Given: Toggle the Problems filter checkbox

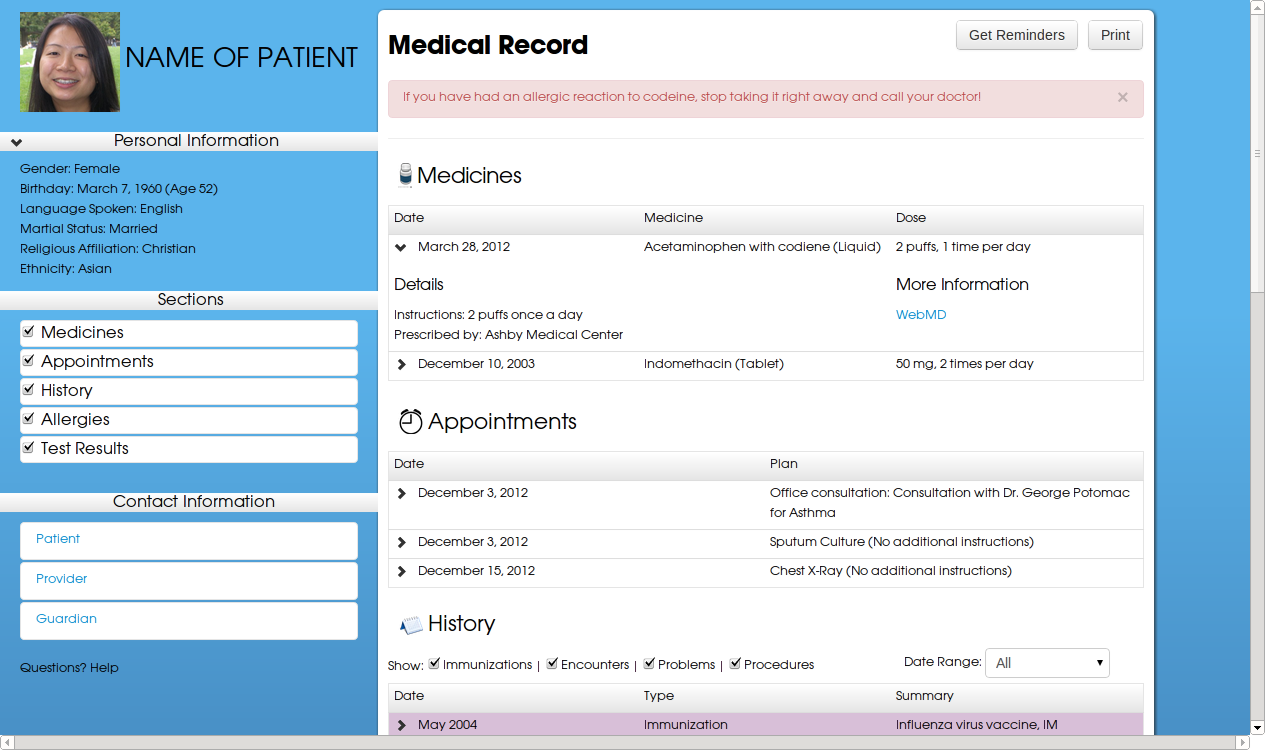Looking at the screenshot, I should tap(649, 663).
